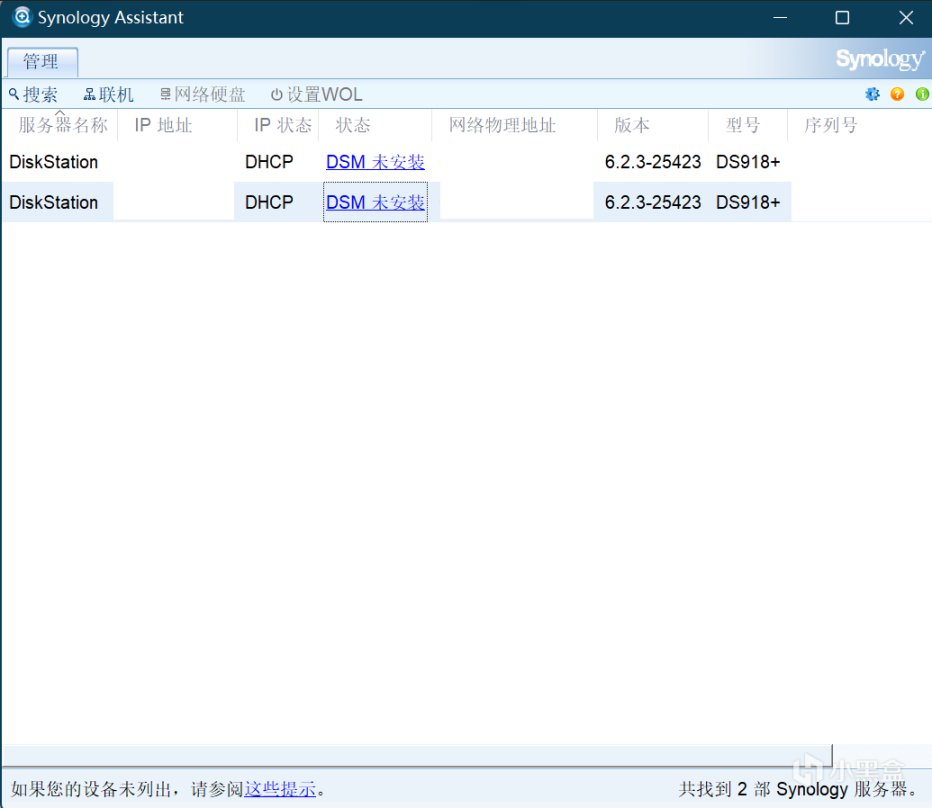Close the Synology Assistant window
Viewport: 932px width, 808px height.
pyautogui.click(x=906, y=18)
